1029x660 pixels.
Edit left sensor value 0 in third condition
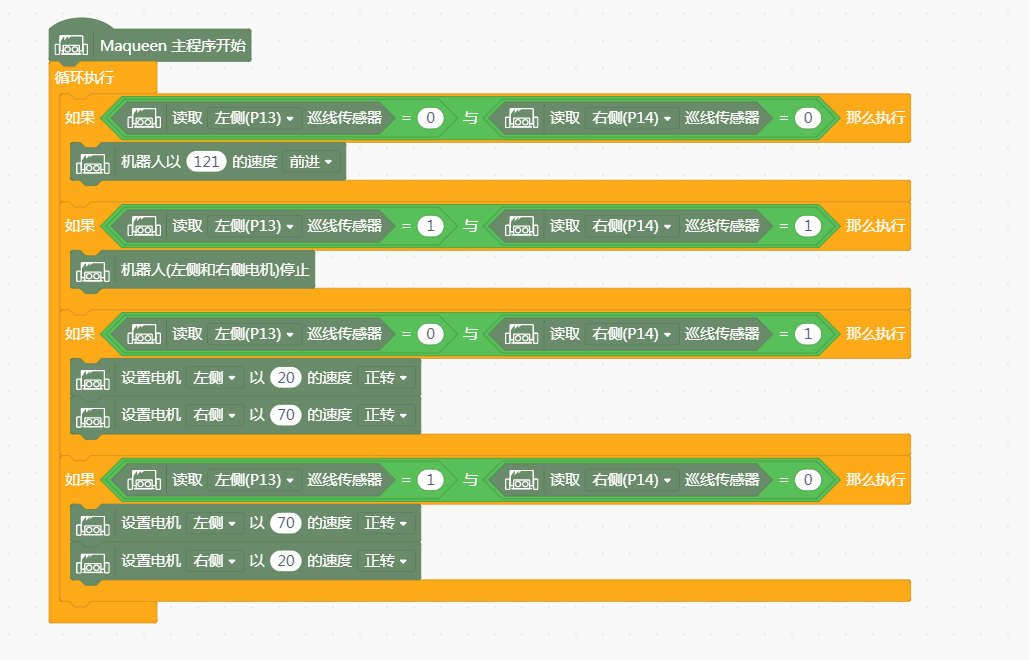pyautogui.click(x=430, y=335)
